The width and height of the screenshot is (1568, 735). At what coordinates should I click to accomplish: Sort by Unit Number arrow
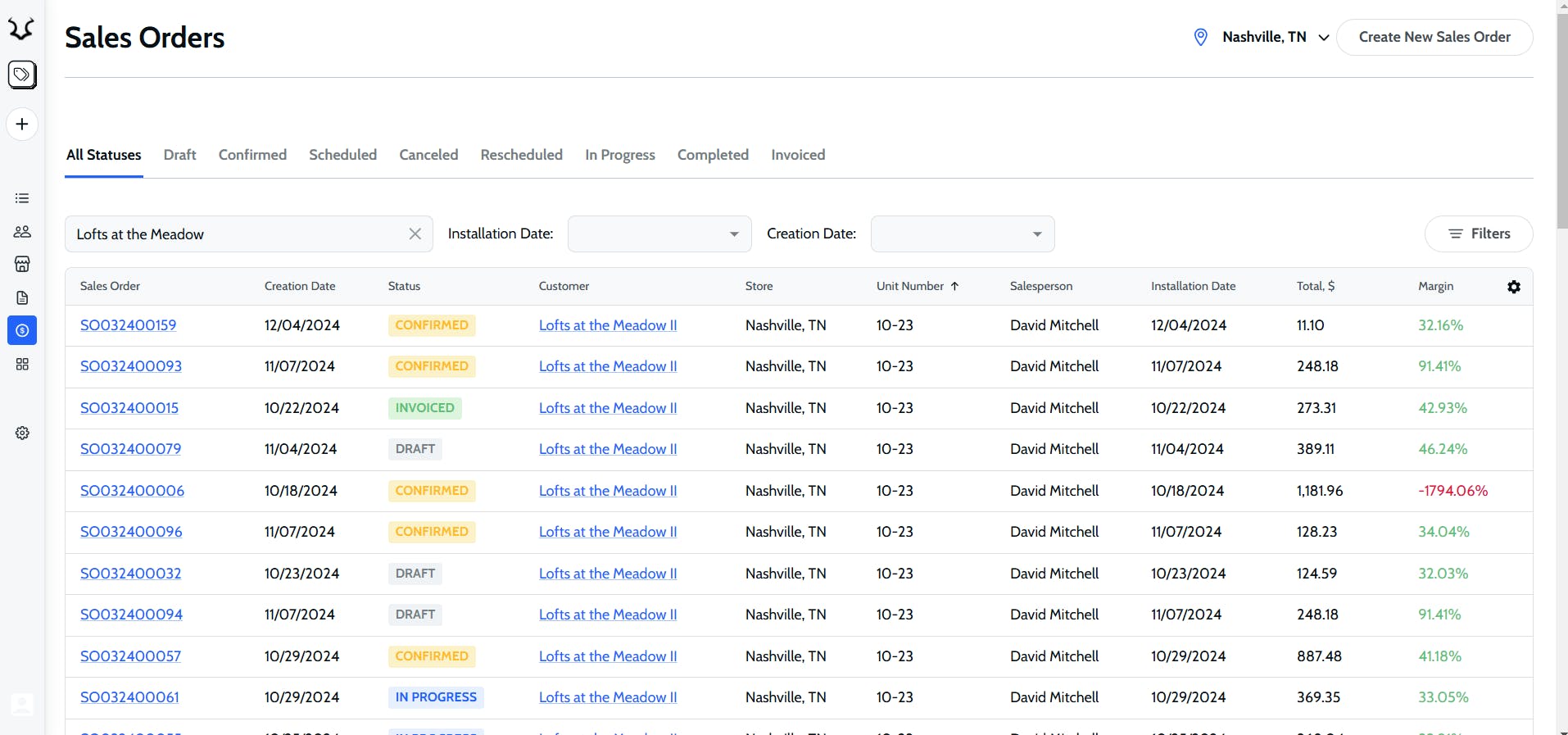954,286
